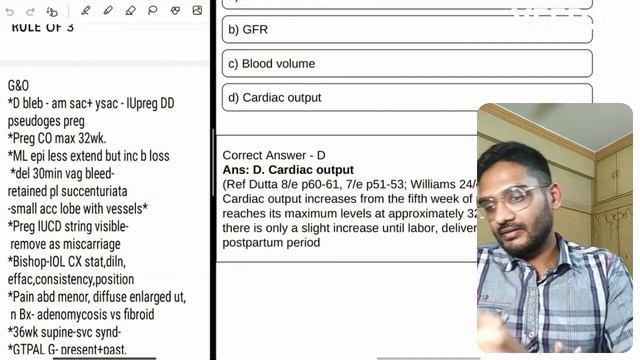640x360 pixels.
Task: Click '*Bishop-IOL CX stat,diln,' line
Action: [x=67, y=261]
